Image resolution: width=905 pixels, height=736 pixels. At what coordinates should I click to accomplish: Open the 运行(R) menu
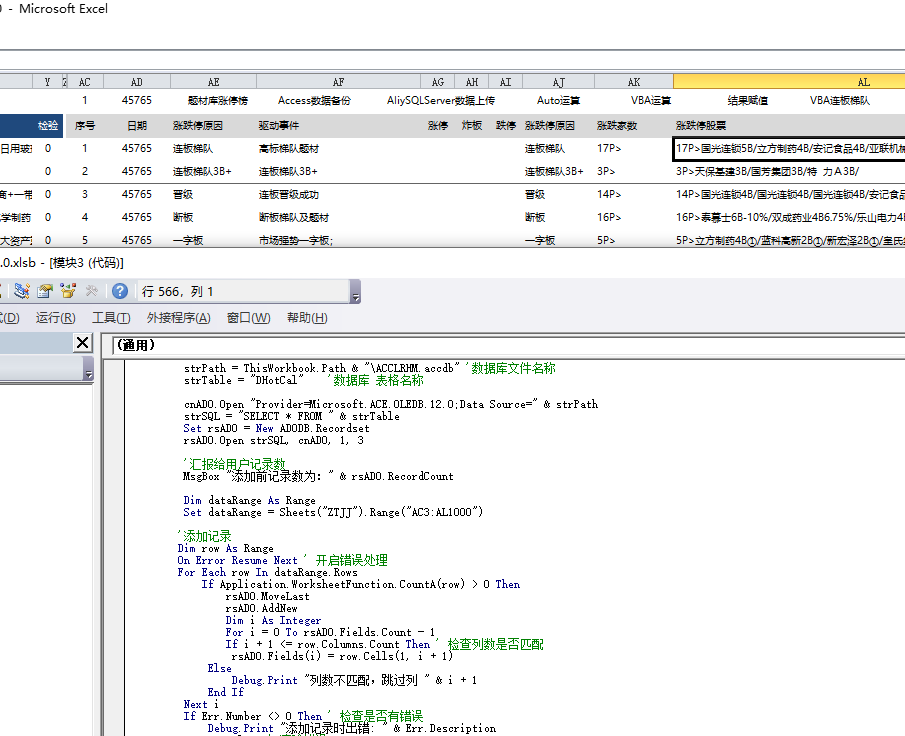(x=55, y=317)
